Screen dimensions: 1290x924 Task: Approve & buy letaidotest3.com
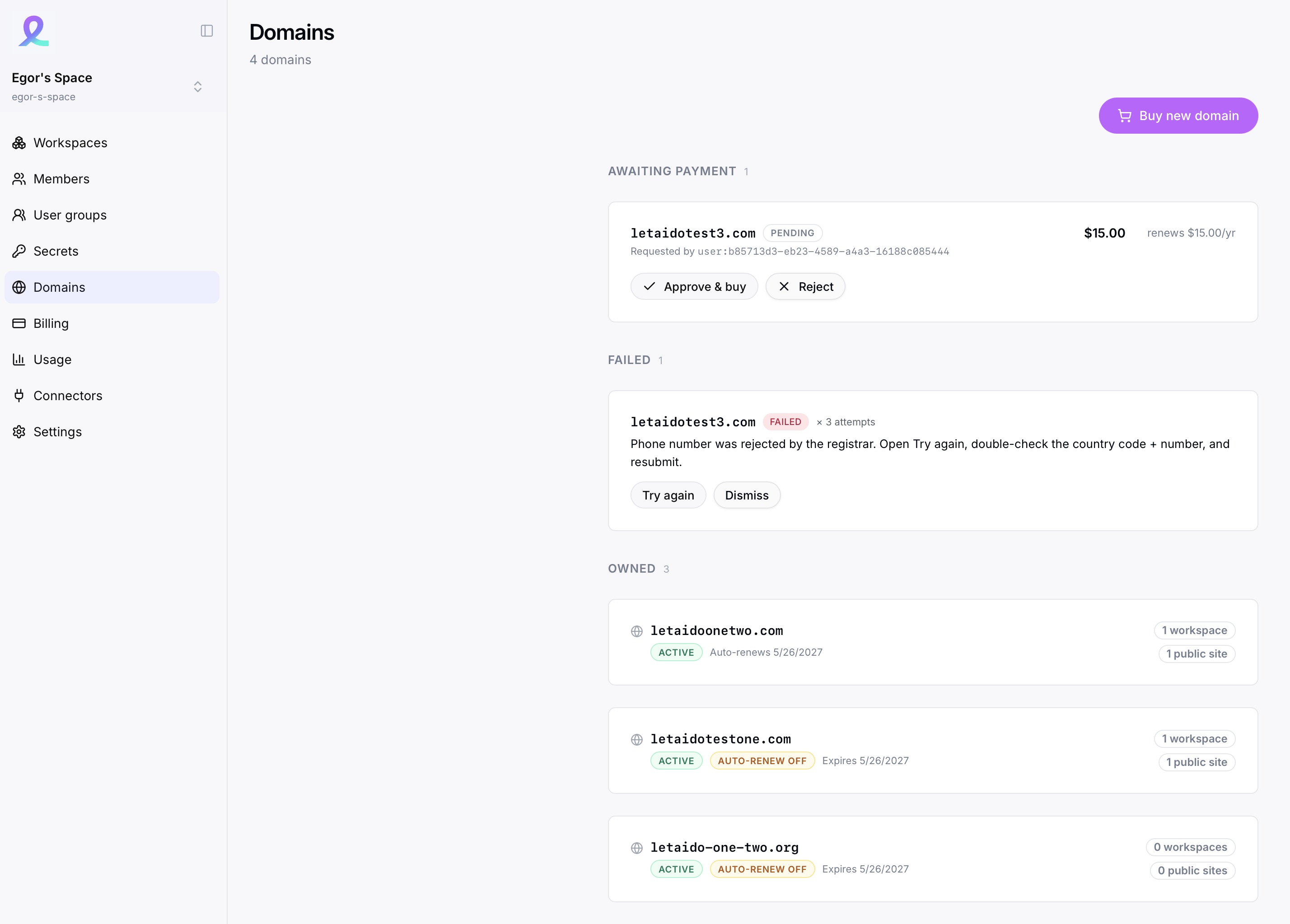click(x=694, y=287)
